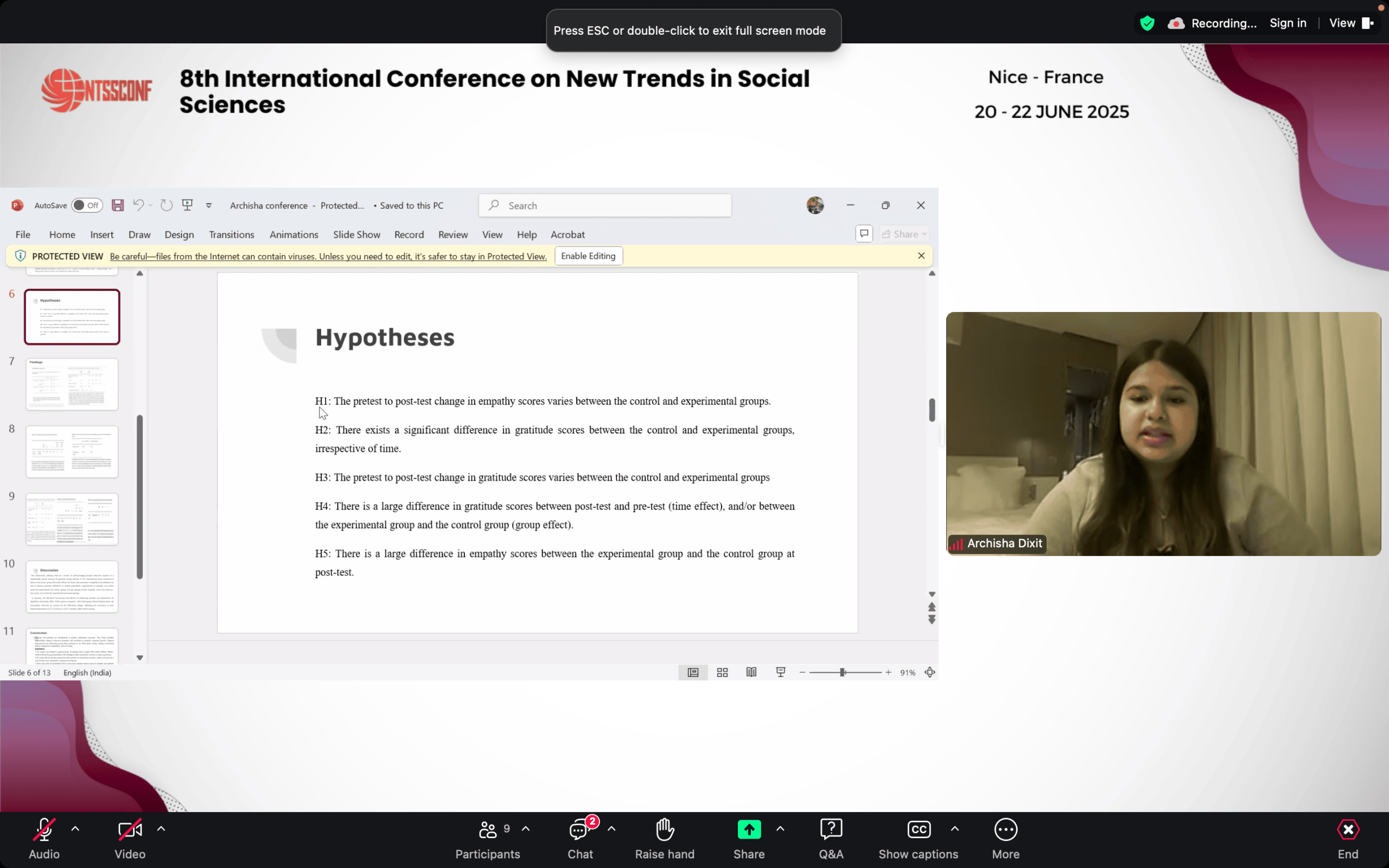The width and height of the screenshot is (1389, 868).
Task: Open the Participants list
Action: point(487,838)
